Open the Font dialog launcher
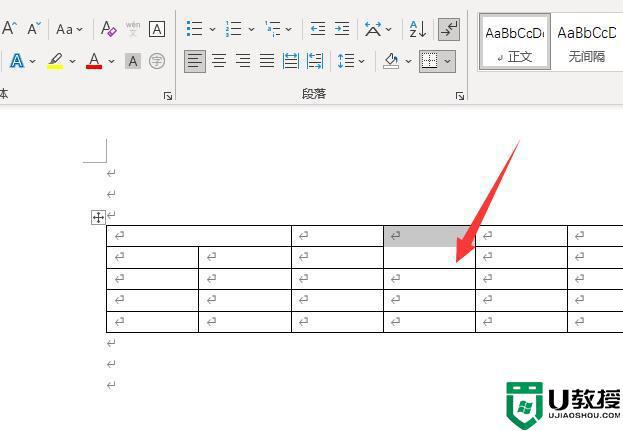623x431 pixels. point(168,96)
